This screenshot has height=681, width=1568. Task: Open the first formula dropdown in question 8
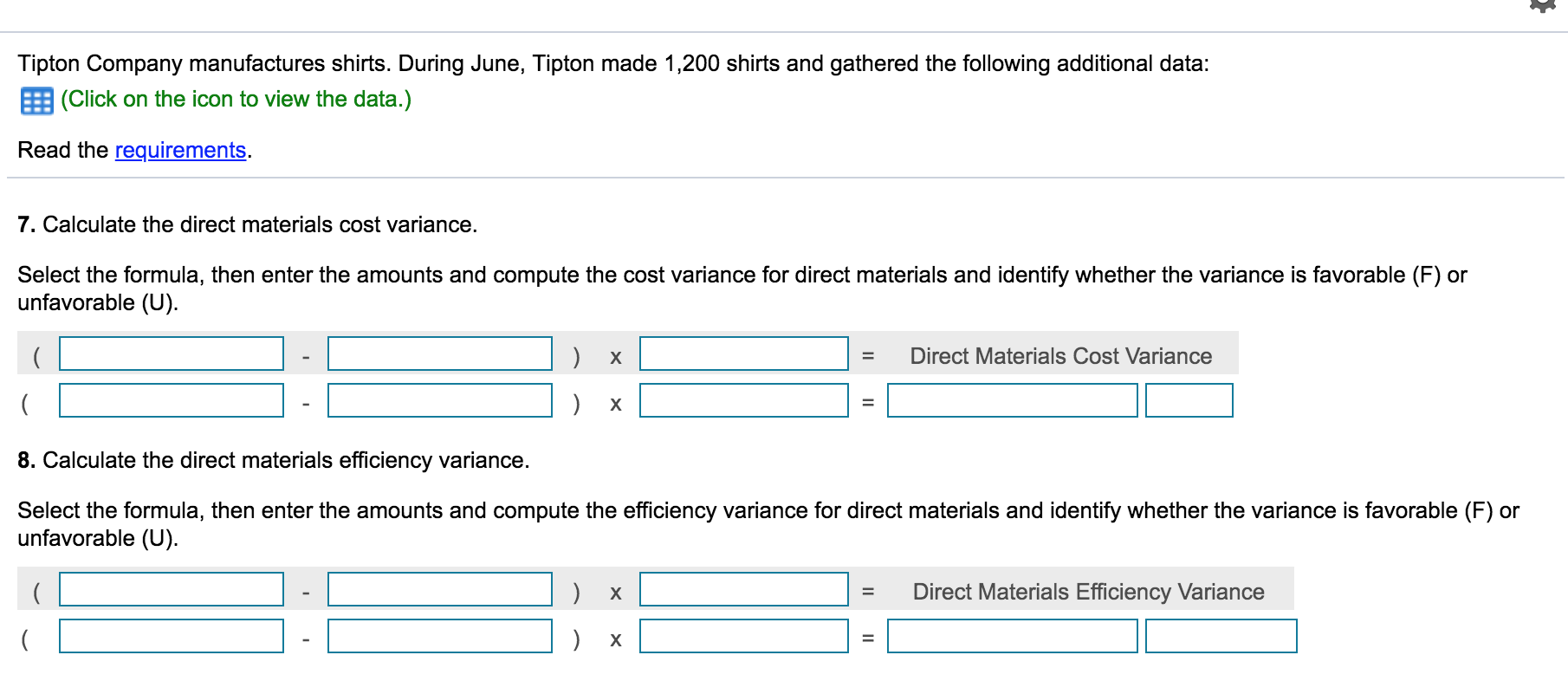(x=170, y=590)
